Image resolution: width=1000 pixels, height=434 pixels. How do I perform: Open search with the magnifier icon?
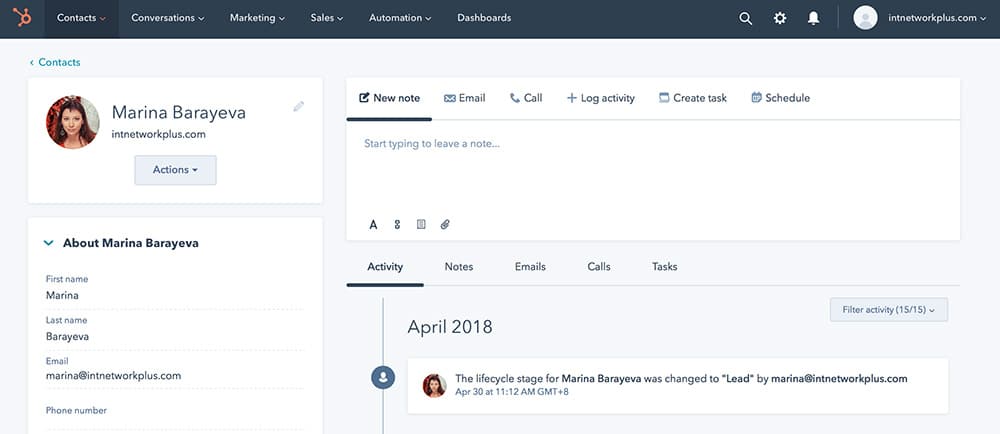745,18
